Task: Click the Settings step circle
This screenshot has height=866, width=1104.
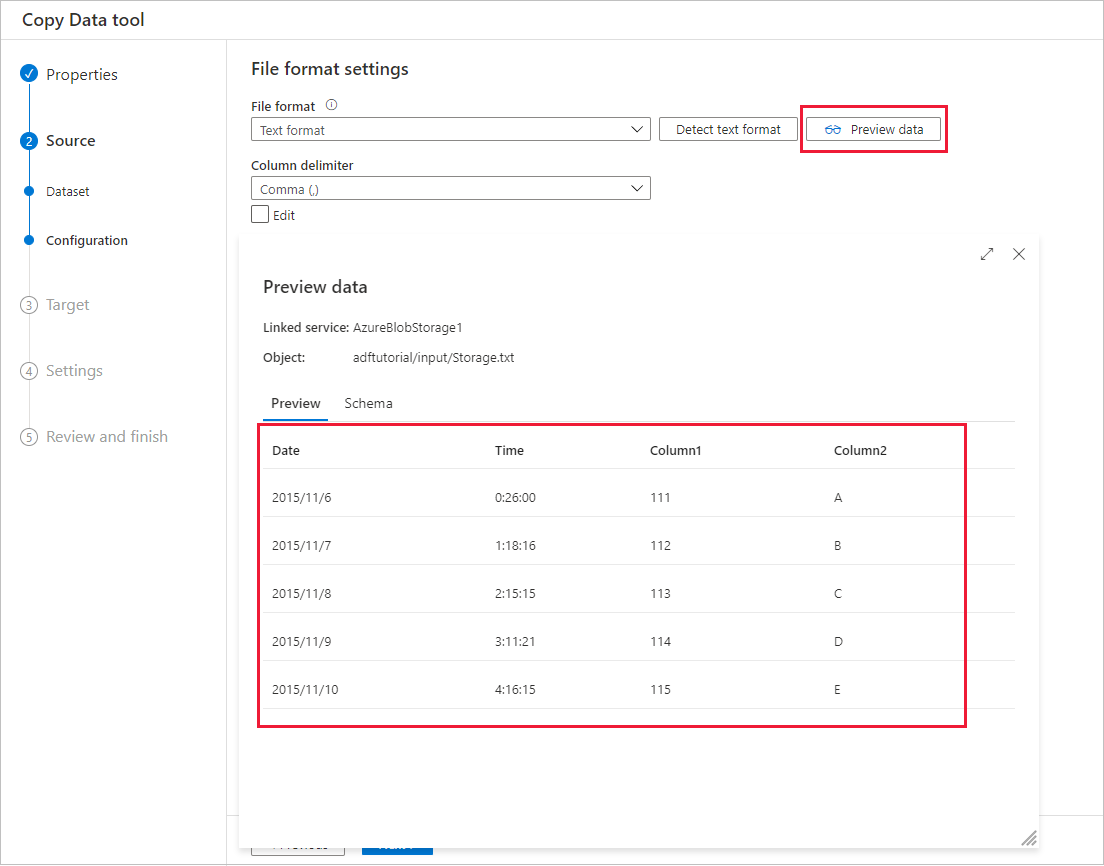Action: click(29, 371)
